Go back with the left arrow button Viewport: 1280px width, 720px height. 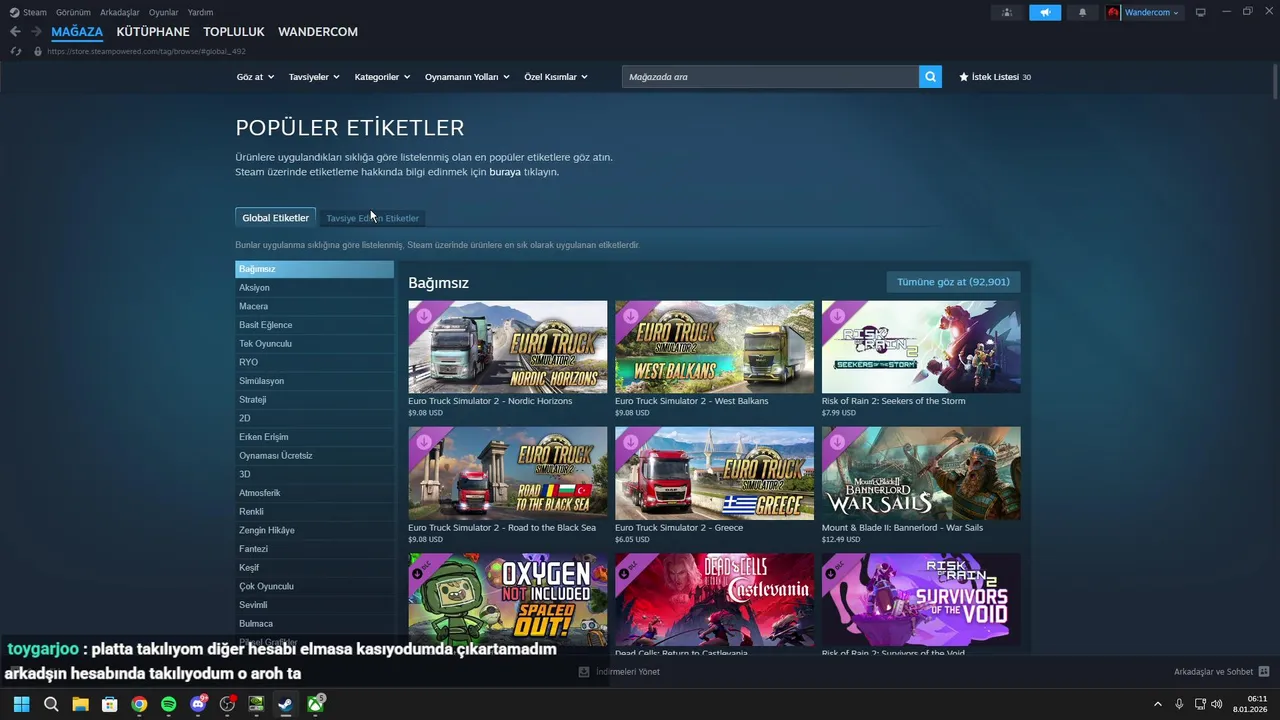15,32
